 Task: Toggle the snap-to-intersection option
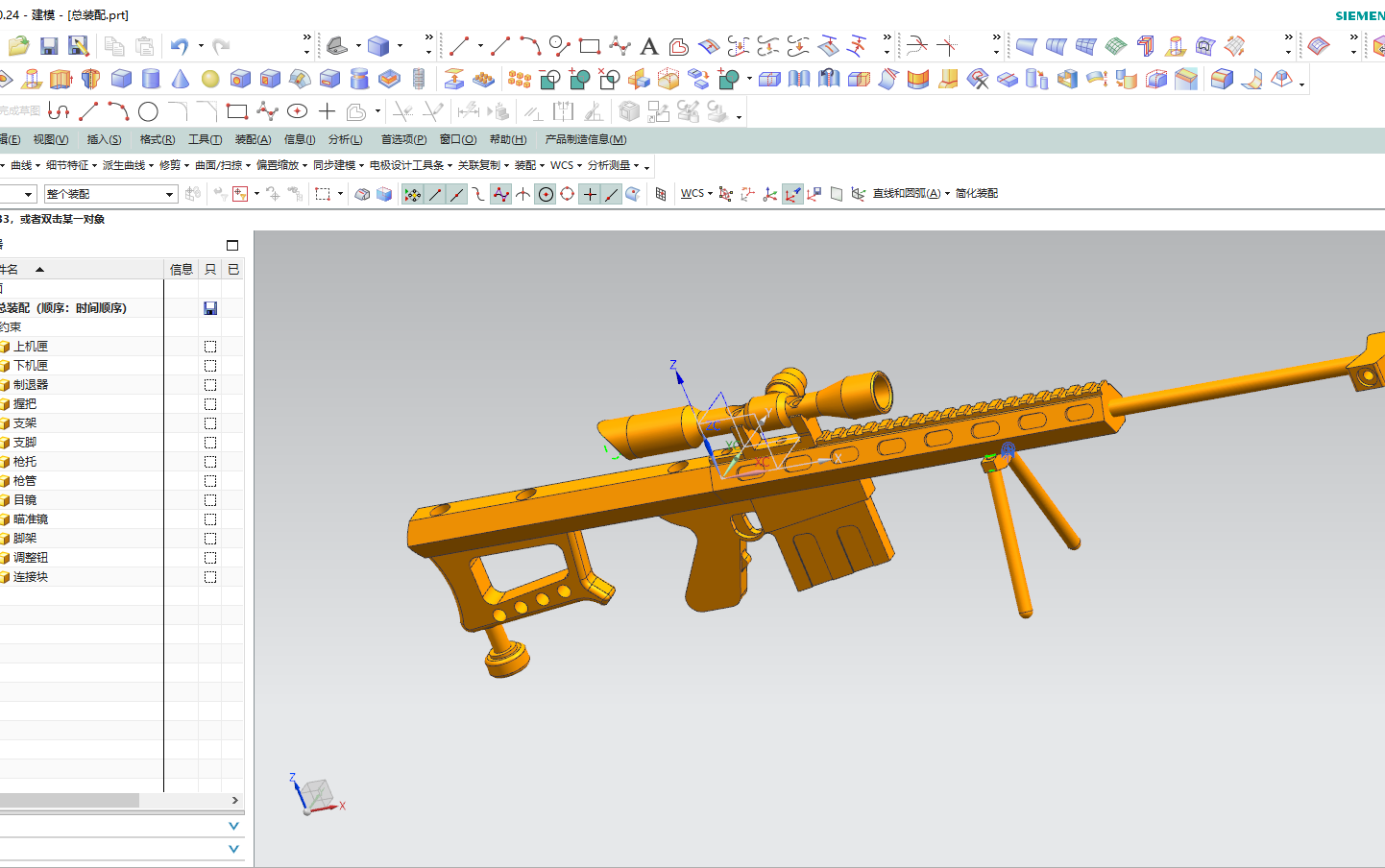pyautogui.click(x=523, y=194)
